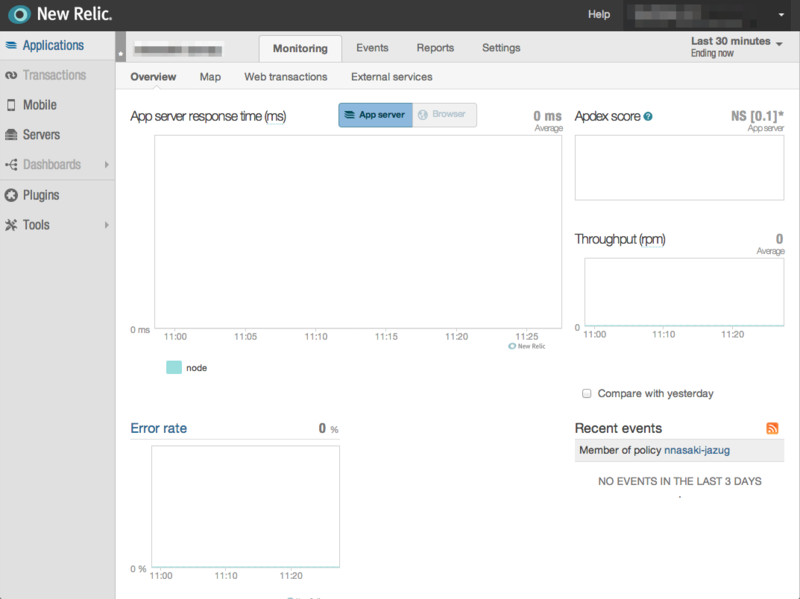Switch to the Monitoring tab
The width and height of the screenshot is (800, 599).
(x=300, y=48)
